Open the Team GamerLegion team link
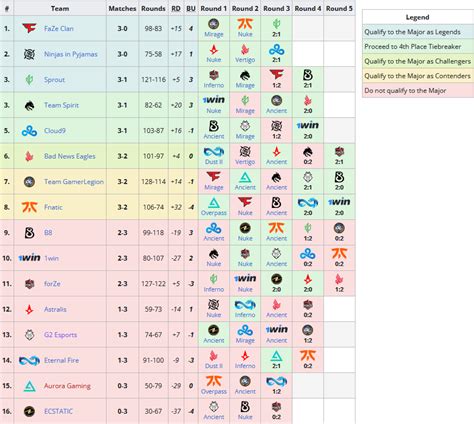The height and width of the screenshot is (424, 474). (74, 182)
